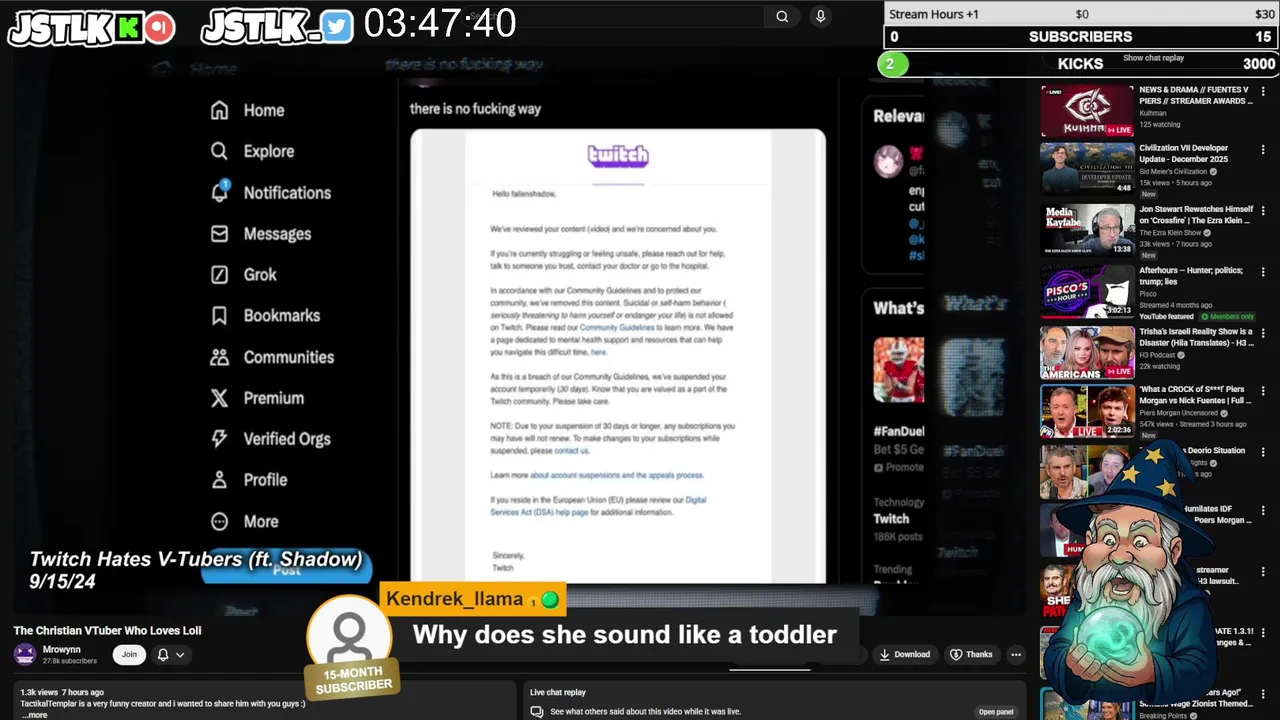Expand the description with '...more'
The height and width of the screenshot is (720, 1280).
35,715
